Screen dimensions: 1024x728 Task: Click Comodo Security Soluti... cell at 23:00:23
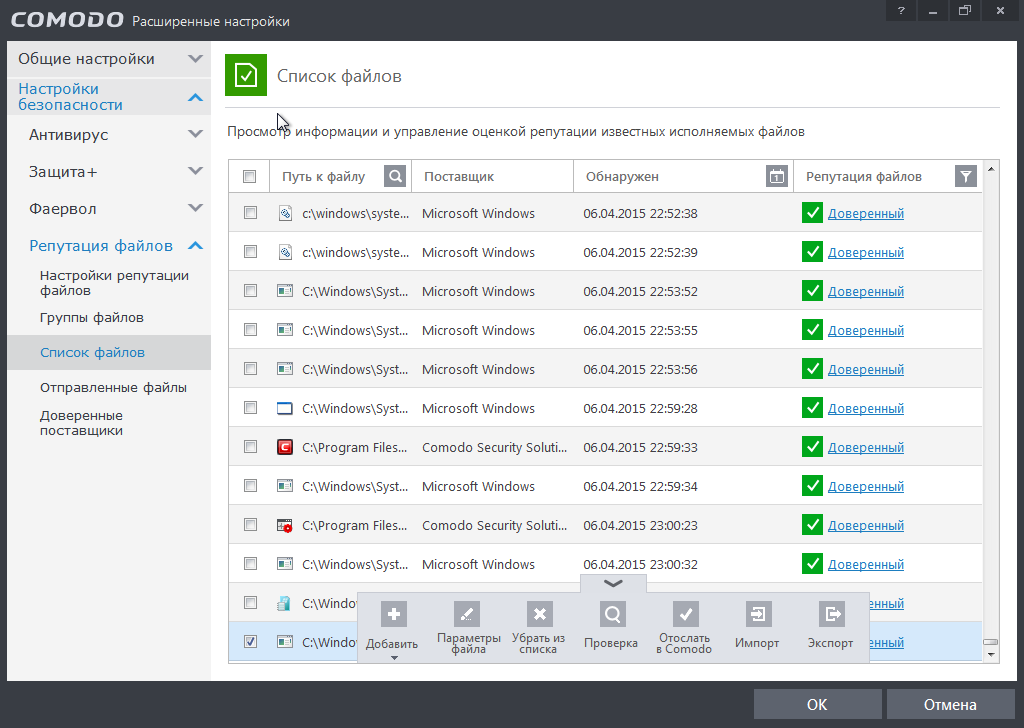pos(494,526)
